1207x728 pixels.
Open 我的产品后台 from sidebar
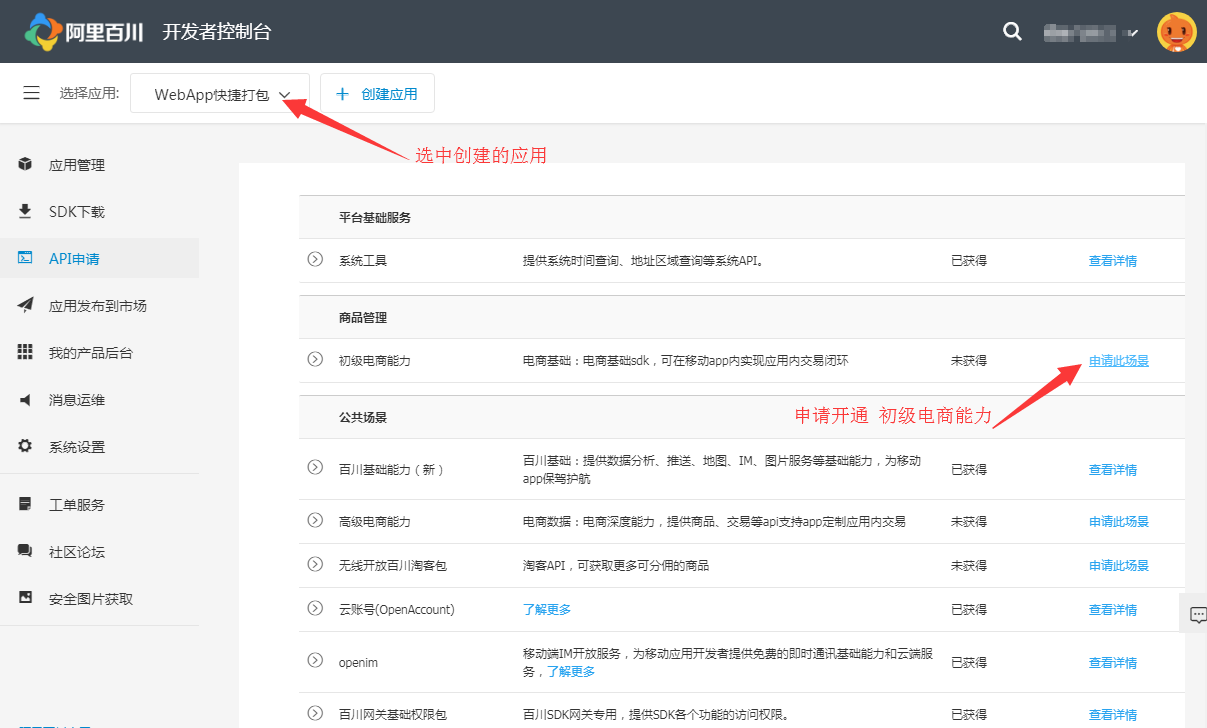coord(90,353)
